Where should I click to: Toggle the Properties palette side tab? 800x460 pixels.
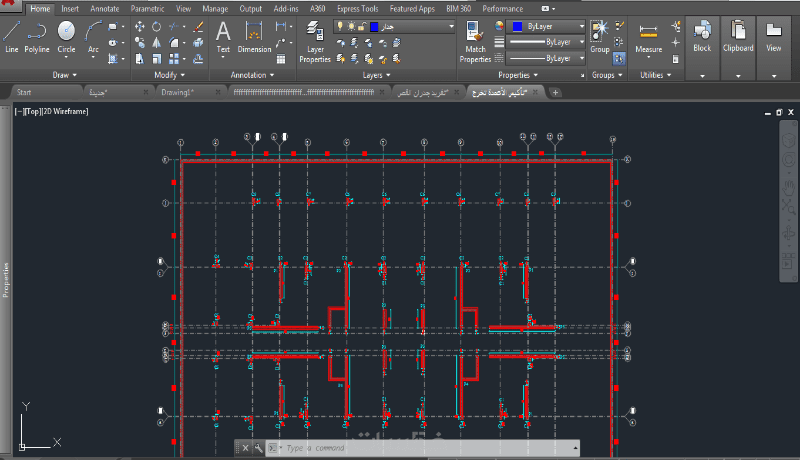(x=6, y=279)
